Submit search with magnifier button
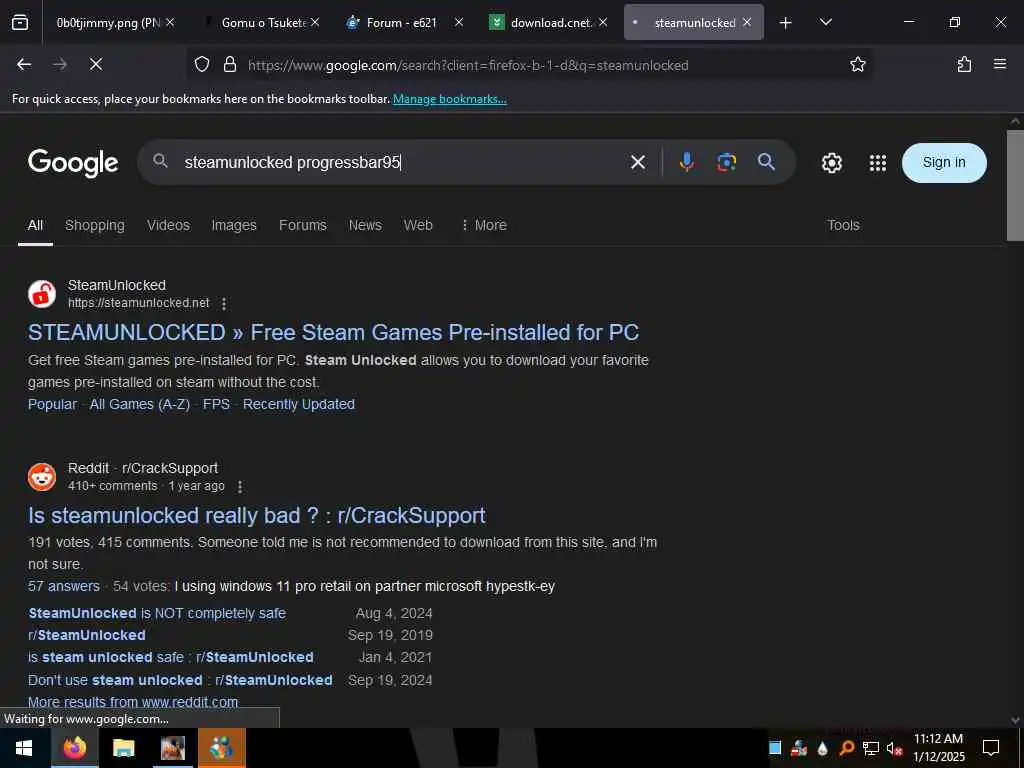The height and width of the screenshot is (768, 1024). pyautogui.click(x=766, y=162)
